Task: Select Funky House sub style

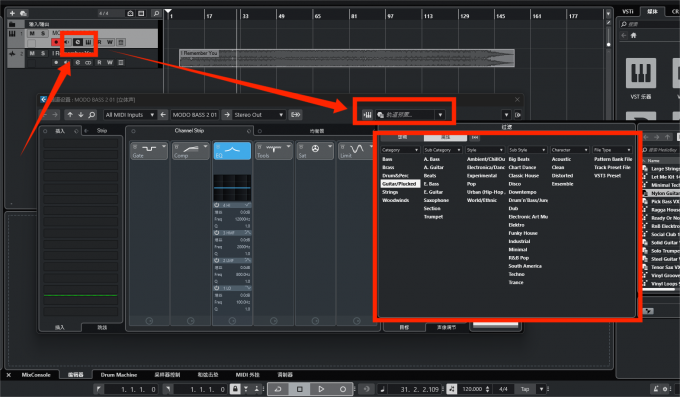Action: (x=523, y=233)
